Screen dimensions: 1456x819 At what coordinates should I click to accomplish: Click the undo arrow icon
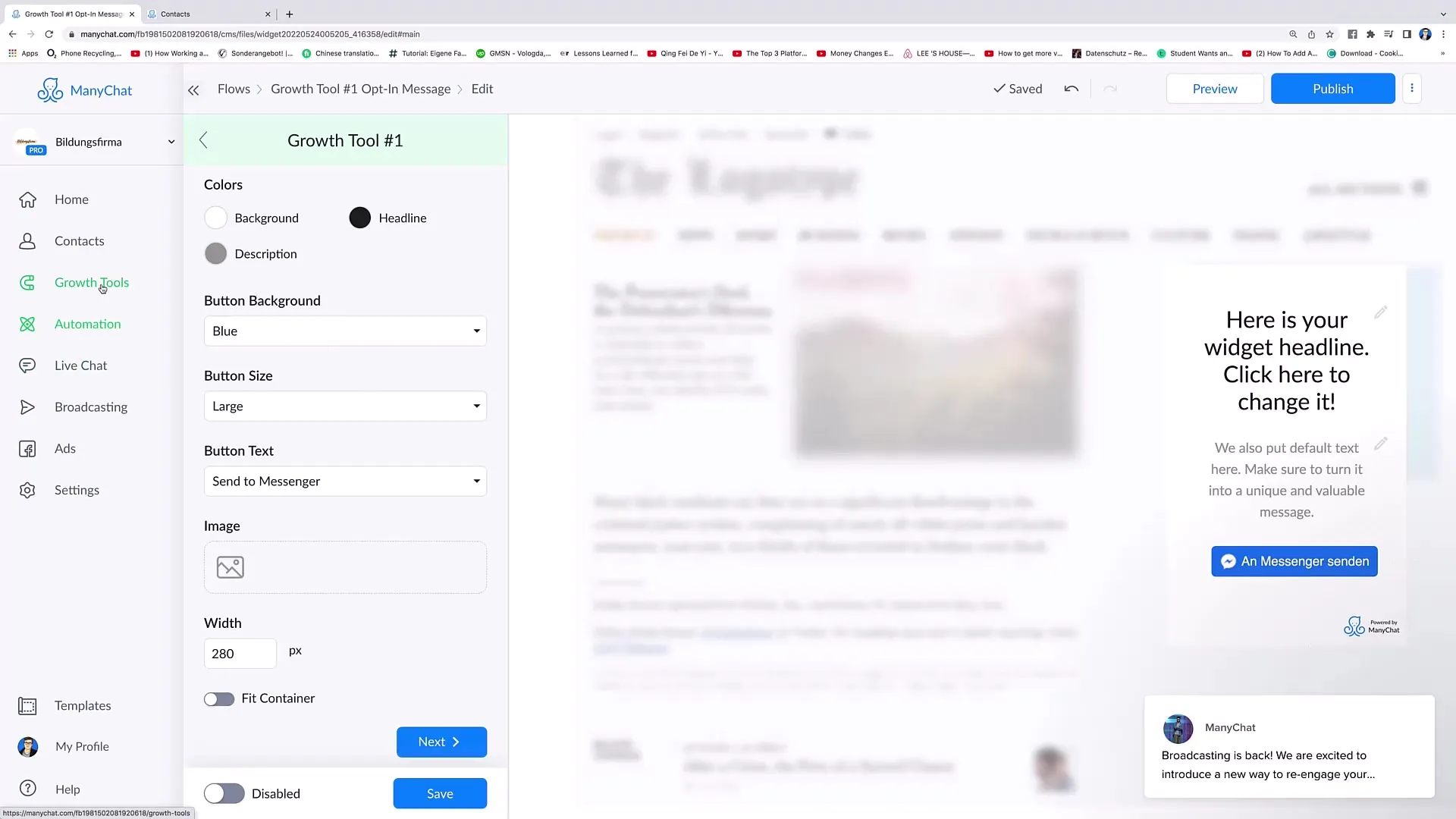click(1071, 88)
